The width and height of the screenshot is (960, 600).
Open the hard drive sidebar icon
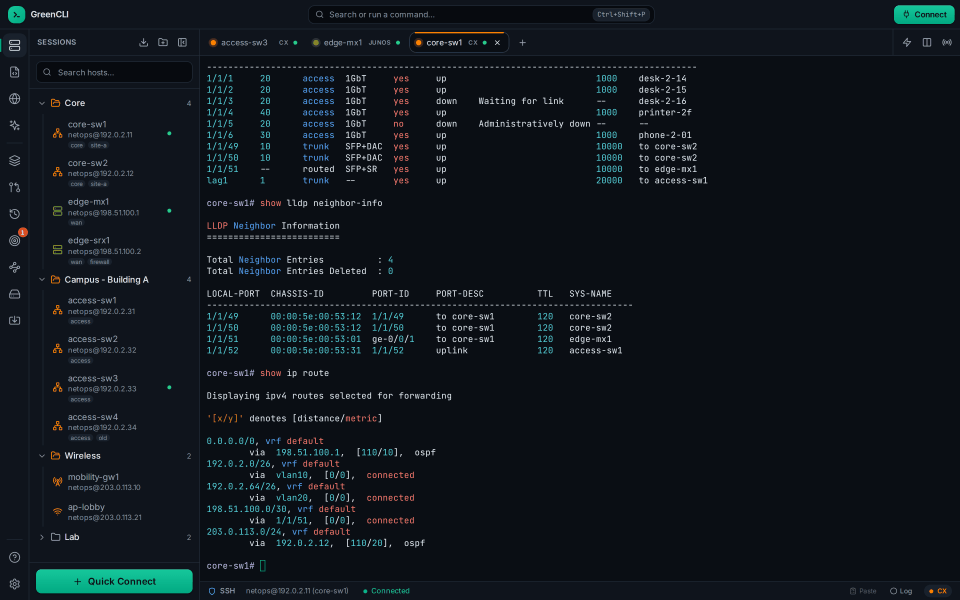15,294
